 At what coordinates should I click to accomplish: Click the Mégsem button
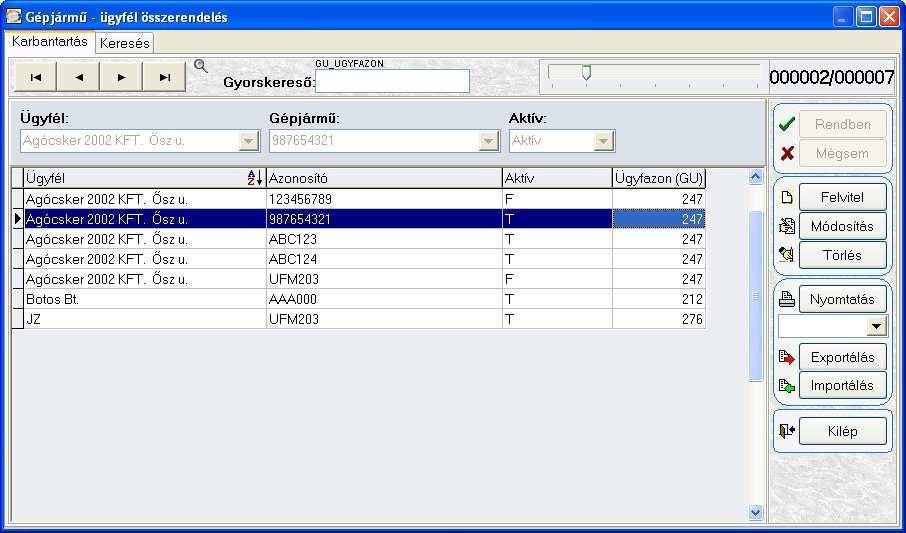(x=842, y=153)
